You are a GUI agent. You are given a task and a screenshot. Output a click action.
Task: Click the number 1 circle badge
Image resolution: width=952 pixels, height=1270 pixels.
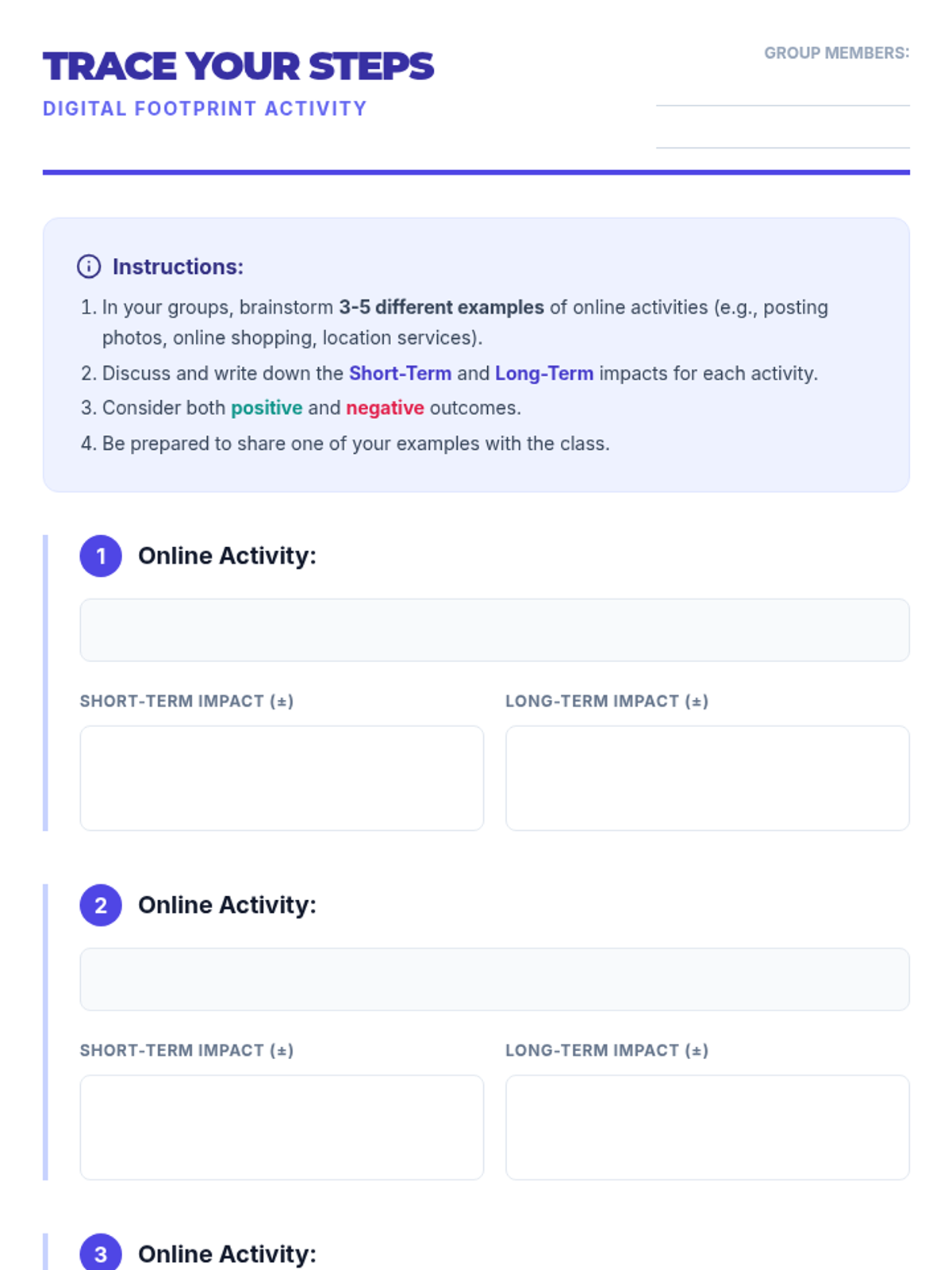101,556
